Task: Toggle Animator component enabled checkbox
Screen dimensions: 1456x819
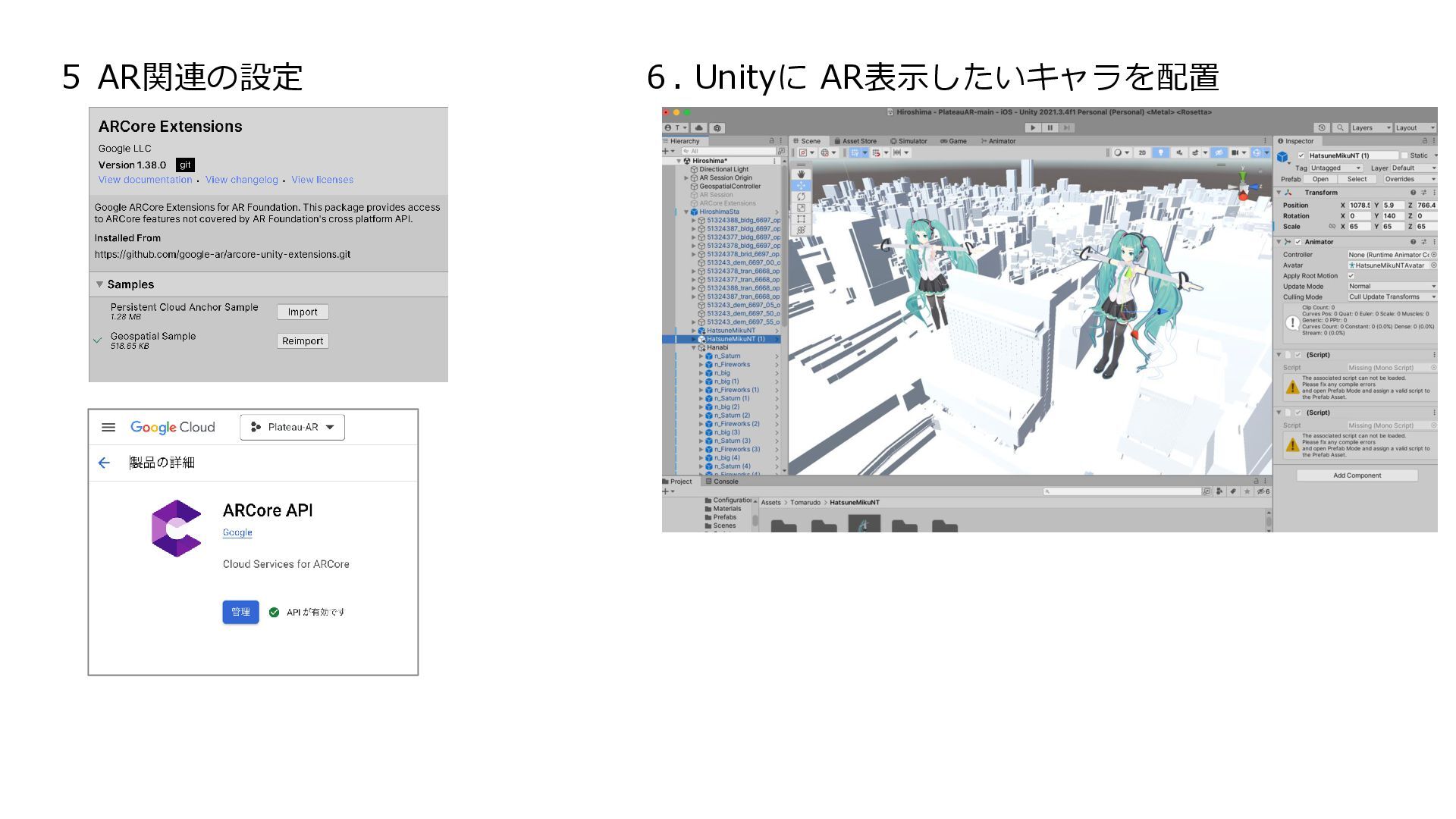Action: (1298, 242)
